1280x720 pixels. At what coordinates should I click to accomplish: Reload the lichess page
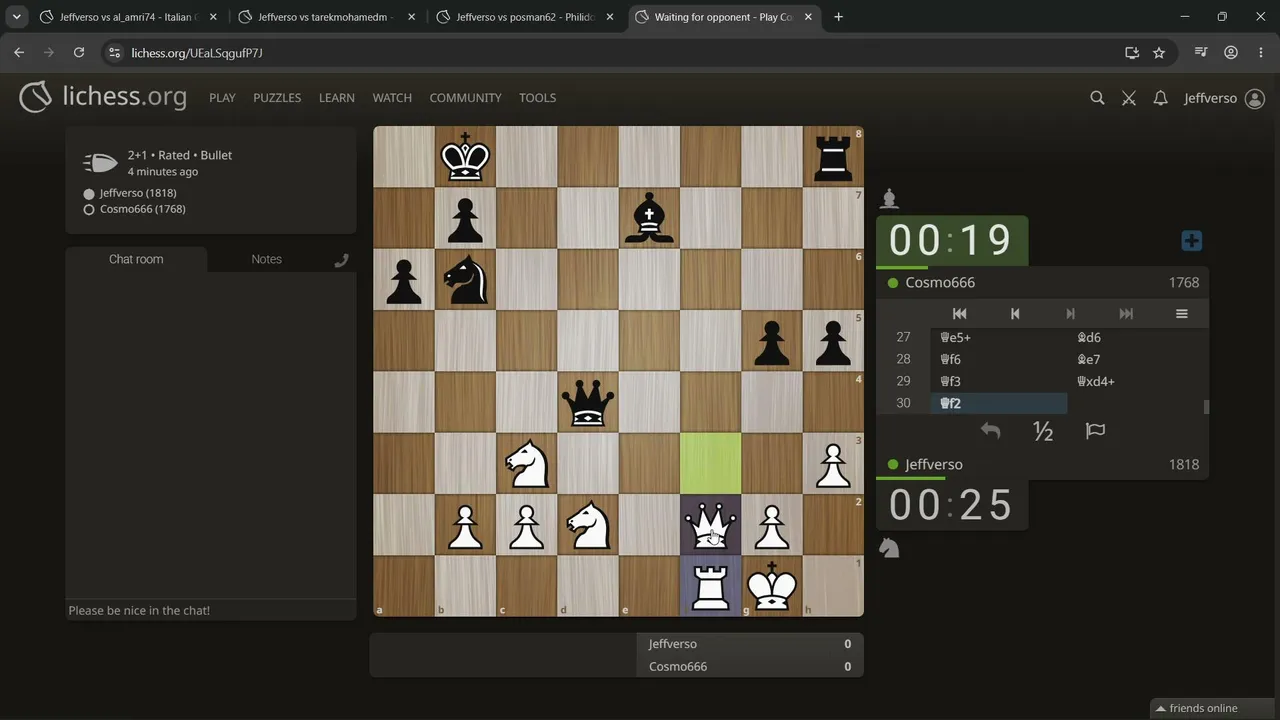tap(79, 53)
